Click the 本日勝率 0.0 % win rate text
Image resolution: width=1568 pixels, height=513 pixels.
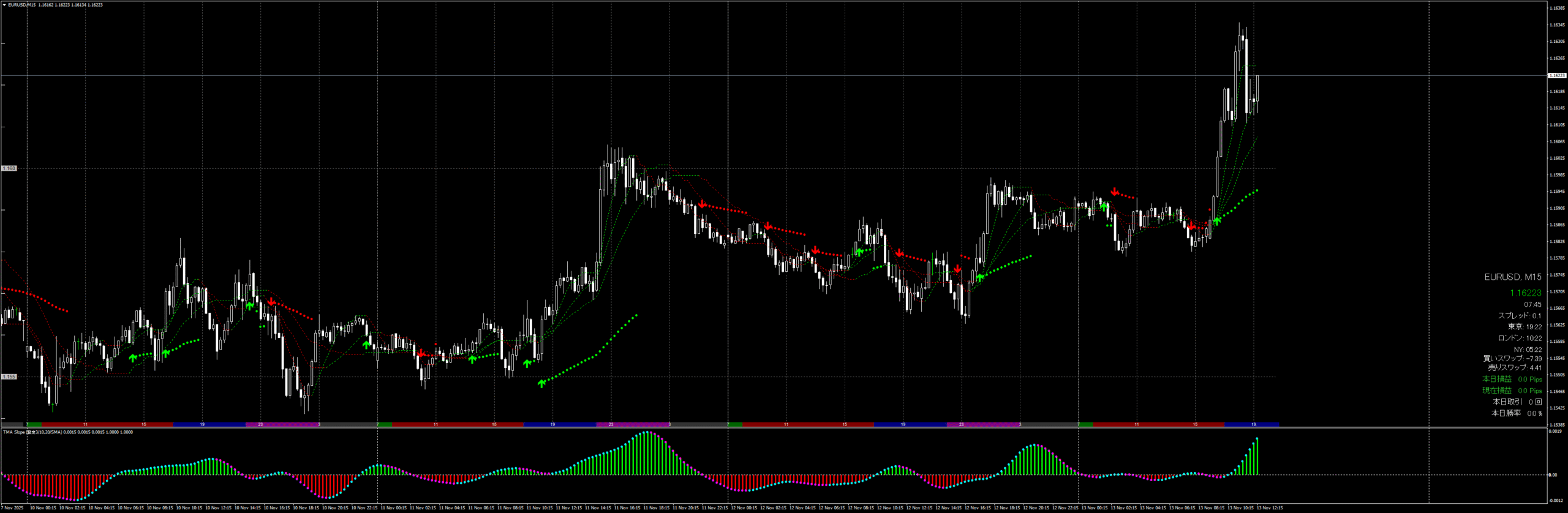pos(1516,413)
